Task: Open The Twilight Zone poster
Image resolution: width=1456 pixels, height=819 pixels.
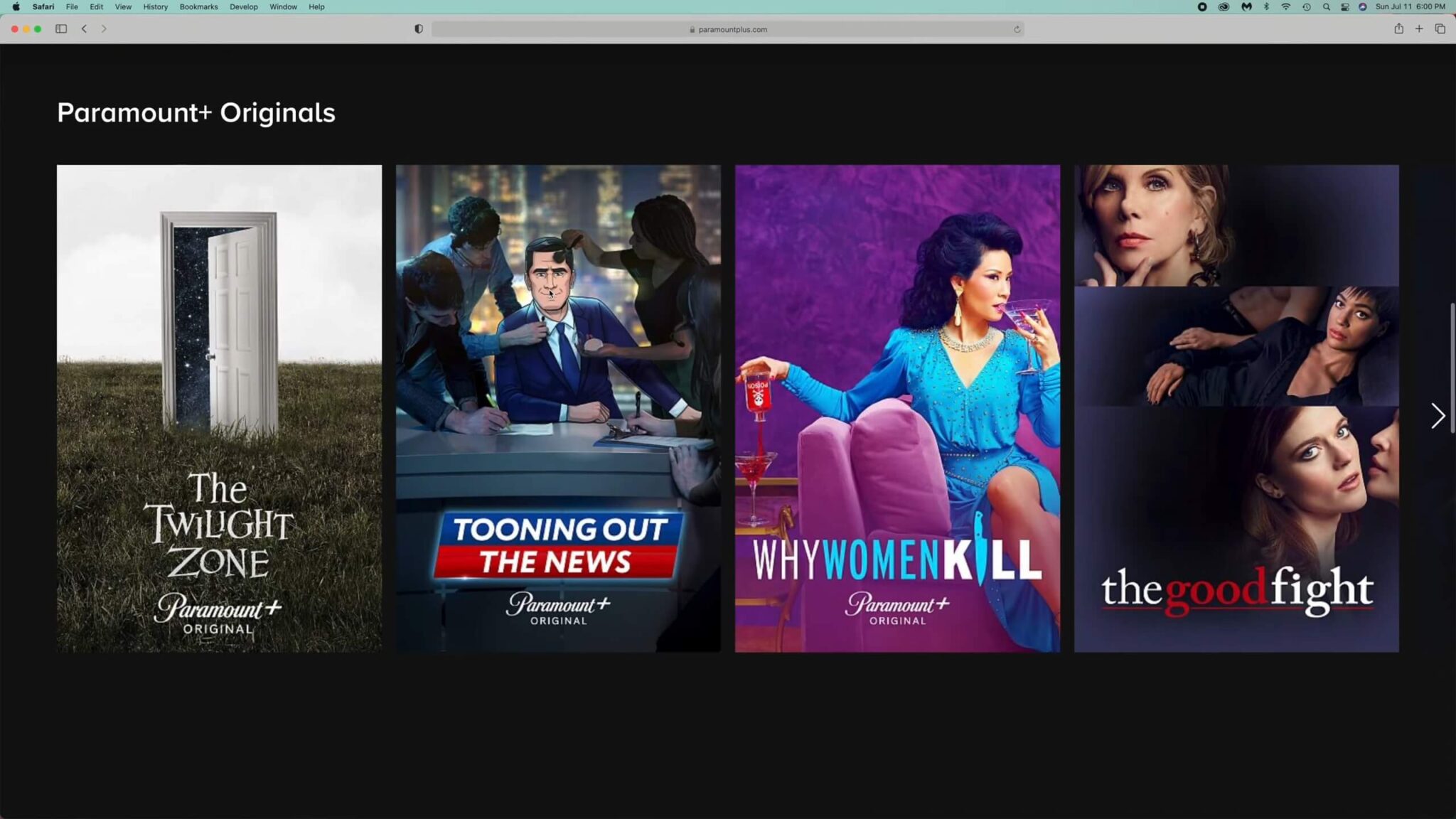Action: click(218, 408)
